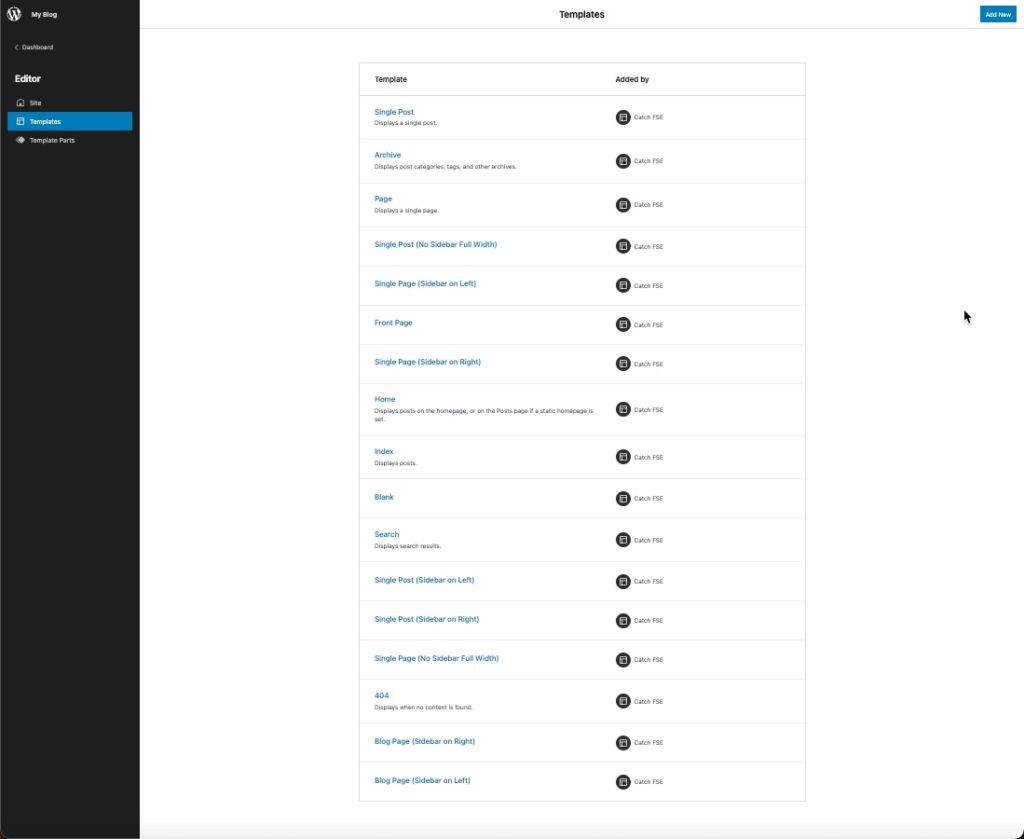Select Site in the Editor menu
This screenshot has height=839, width=1024.
pos(35,102)
